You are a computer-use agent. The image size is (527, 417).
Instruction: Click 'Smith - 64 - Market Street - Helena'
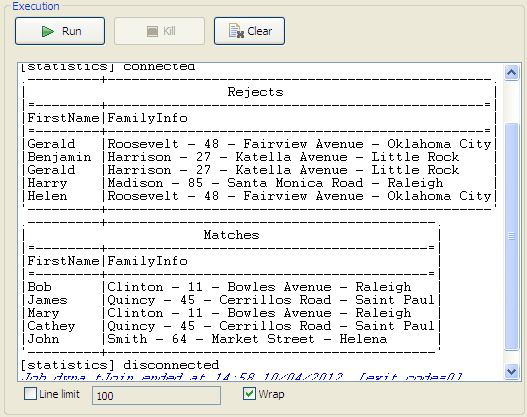(247, 339)
